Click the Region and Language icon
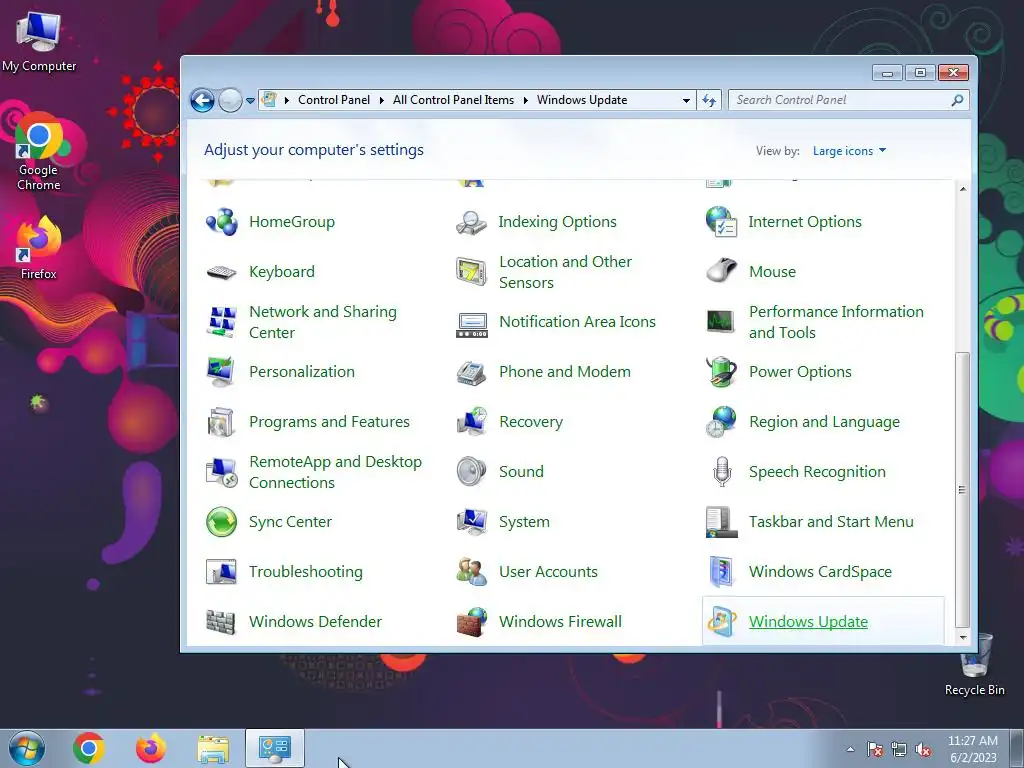This screenshot has width=1024, height=768. tap(721, 422)
